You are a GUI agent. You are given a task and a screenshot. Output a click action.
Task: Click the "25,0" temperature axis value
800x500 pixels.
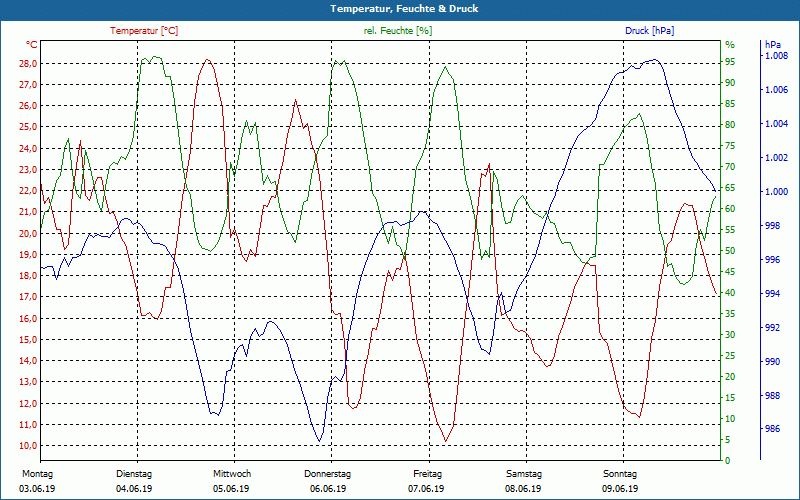(28, 127)
